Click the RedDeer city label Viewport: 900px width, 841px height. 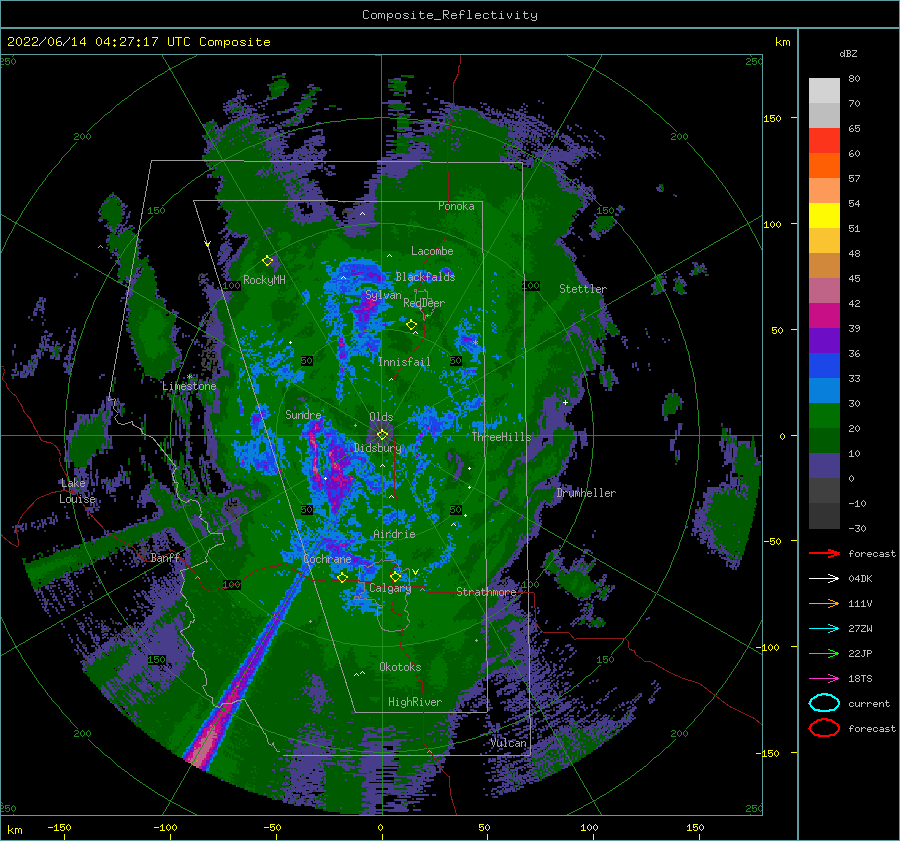424,303
